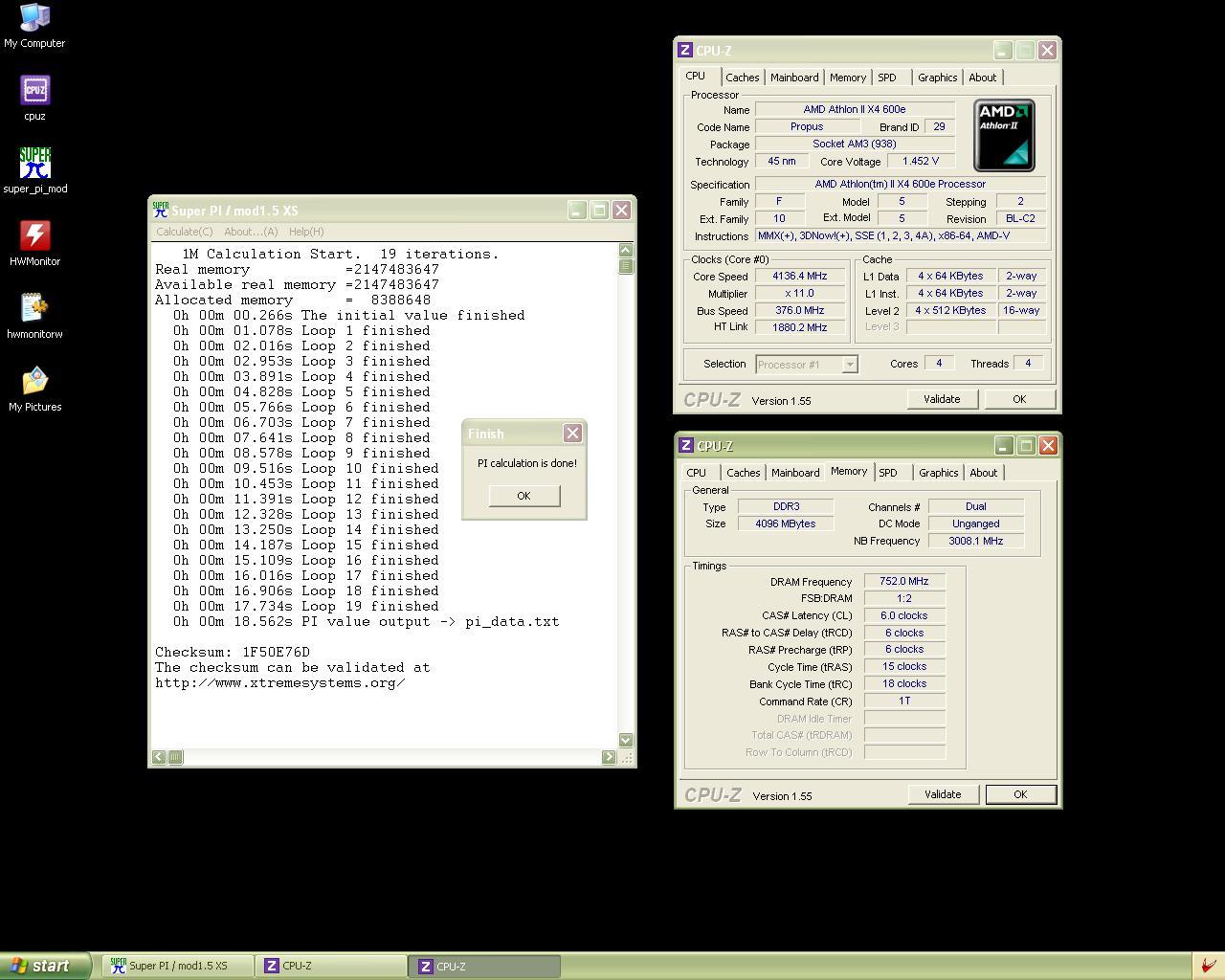Click the Checksum: 1F50E76D line
The height and width of the screenshot is (980, 1225).
point(233,652)
